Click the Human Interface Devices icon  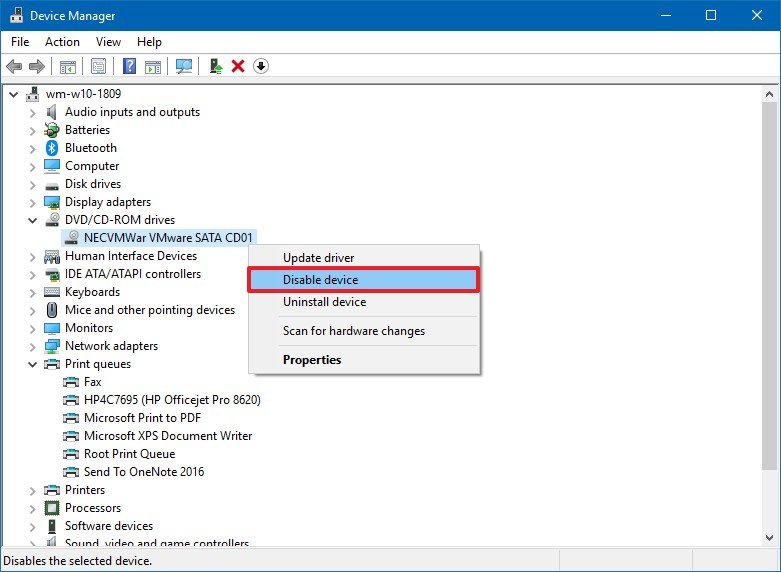coord(52,256)
